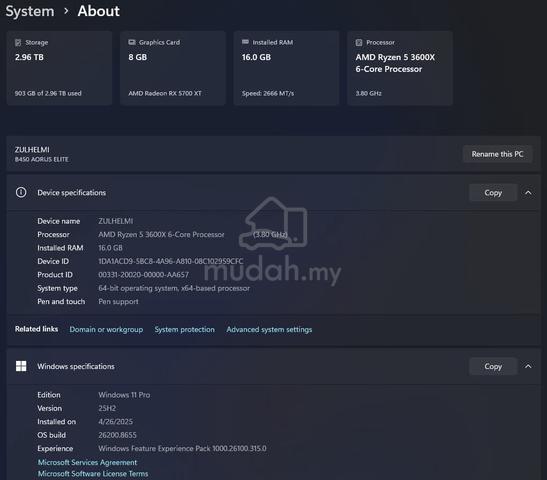547x480 pixels.
Task: Open Microsoft Services Agreement link
Action: [87, 462]
